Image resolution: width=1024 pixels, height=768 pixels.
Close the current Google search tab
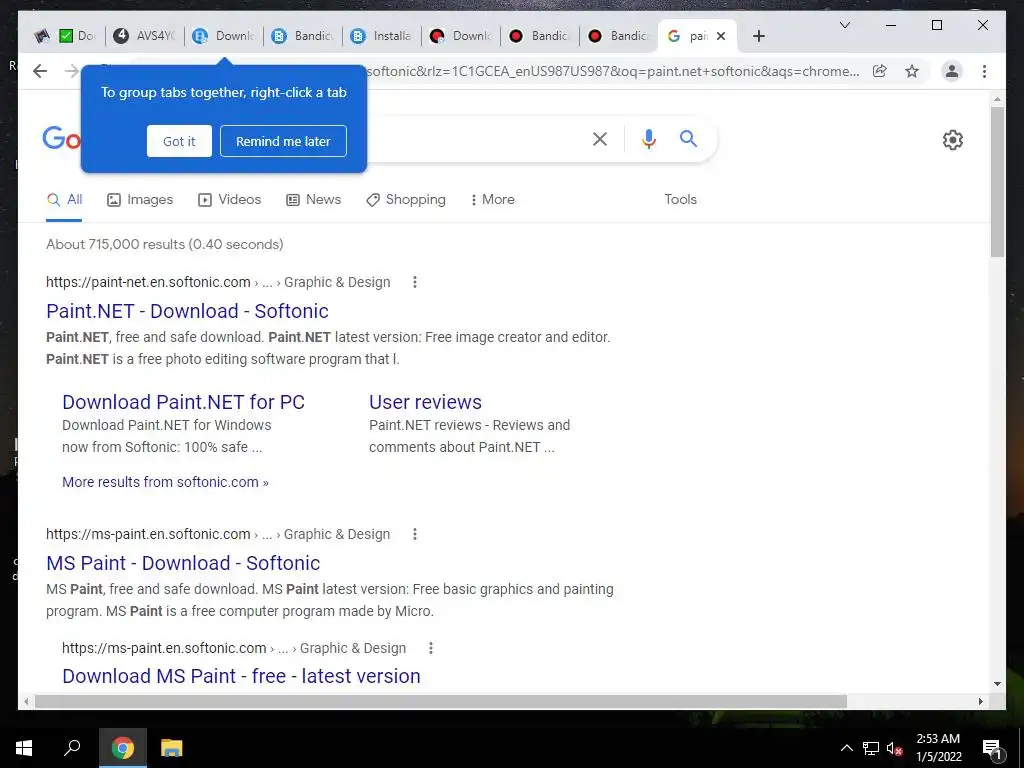click(721, 36)
